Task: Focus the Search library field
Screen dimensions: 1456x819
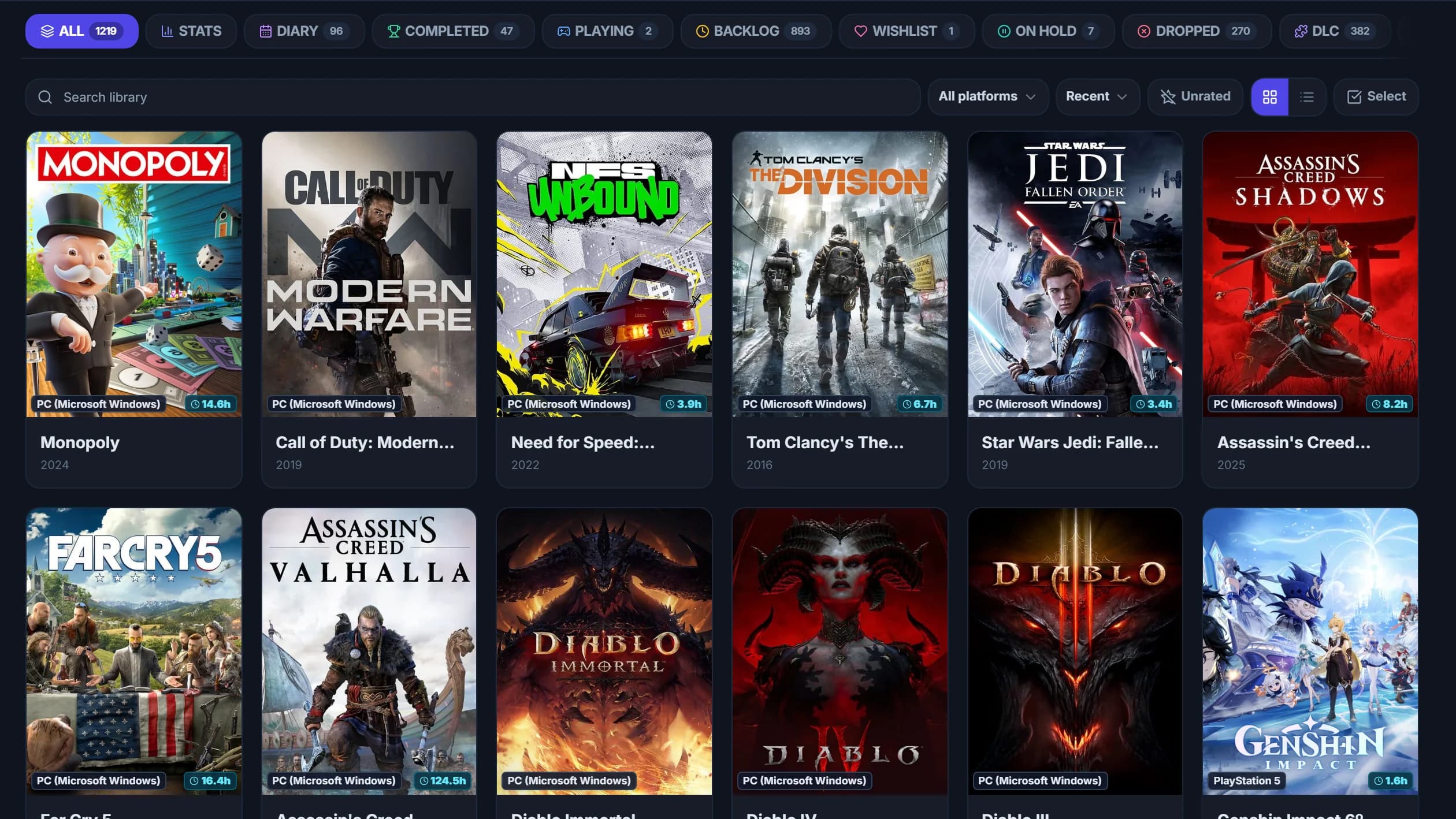Action: pyautogui.click(x=473, y=97)
